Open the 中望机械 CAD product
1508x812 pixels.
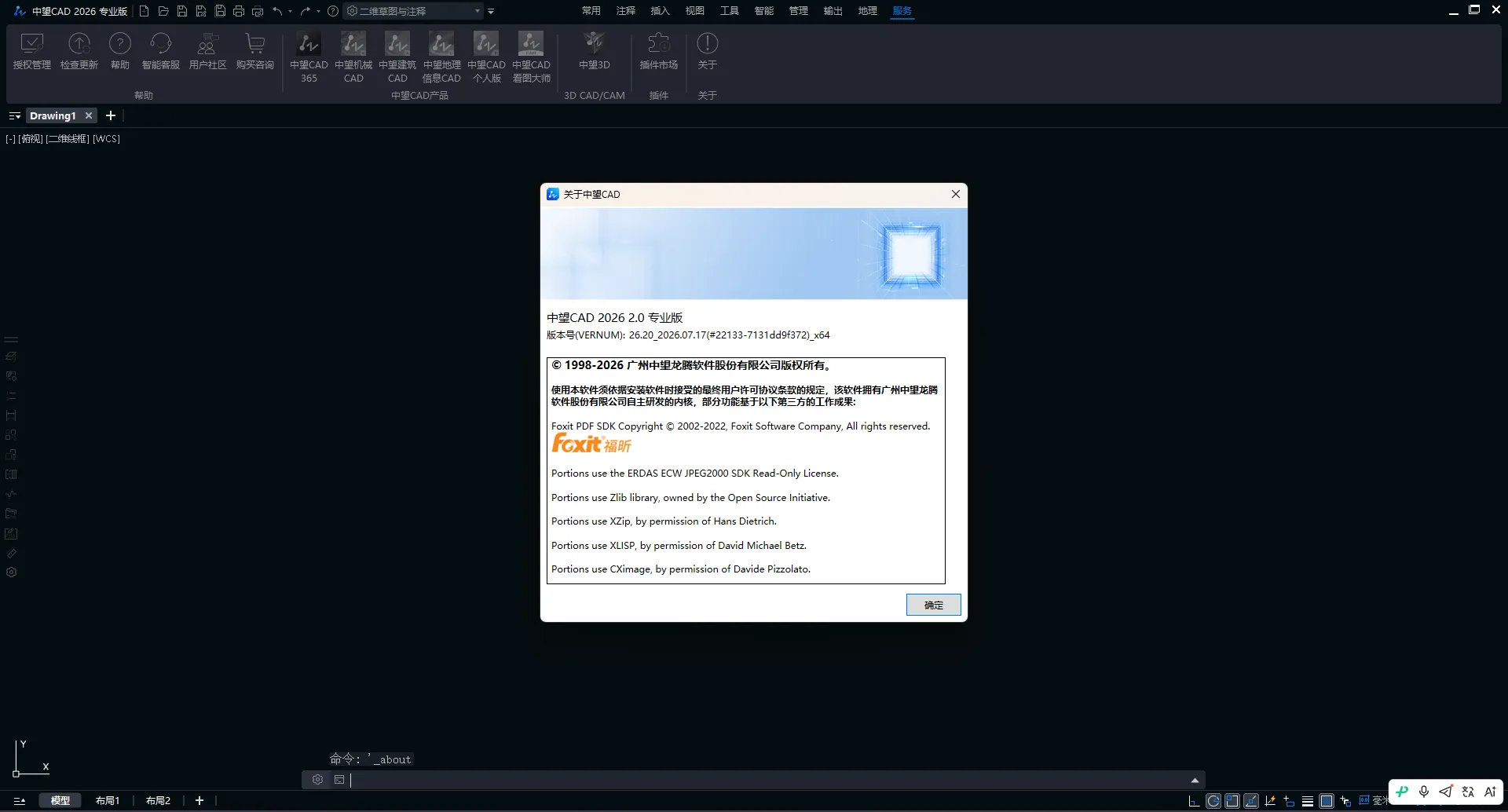tap(353, 57)
